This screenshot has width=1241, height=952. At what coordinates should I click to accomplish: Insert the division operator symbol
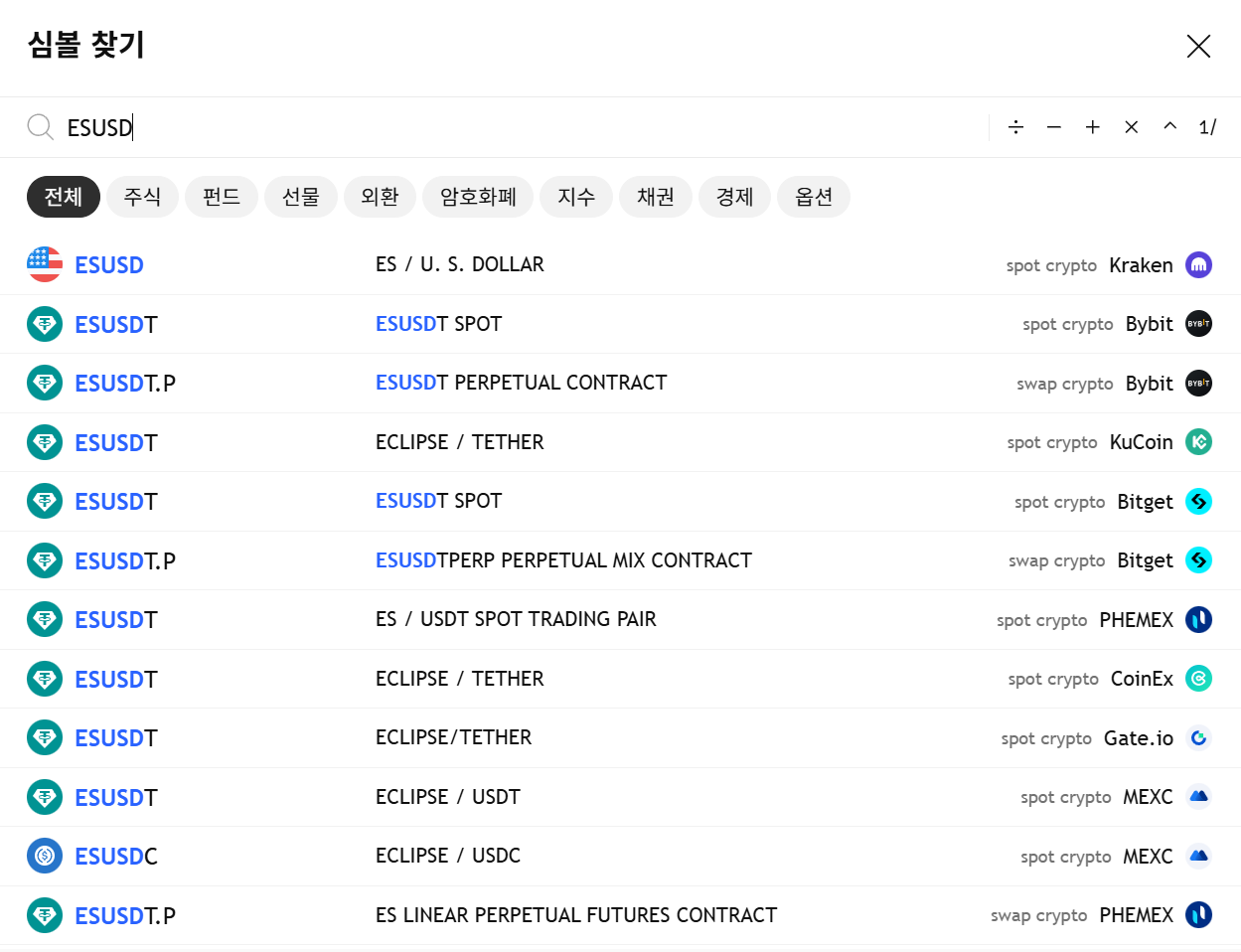click(1015, 127)
